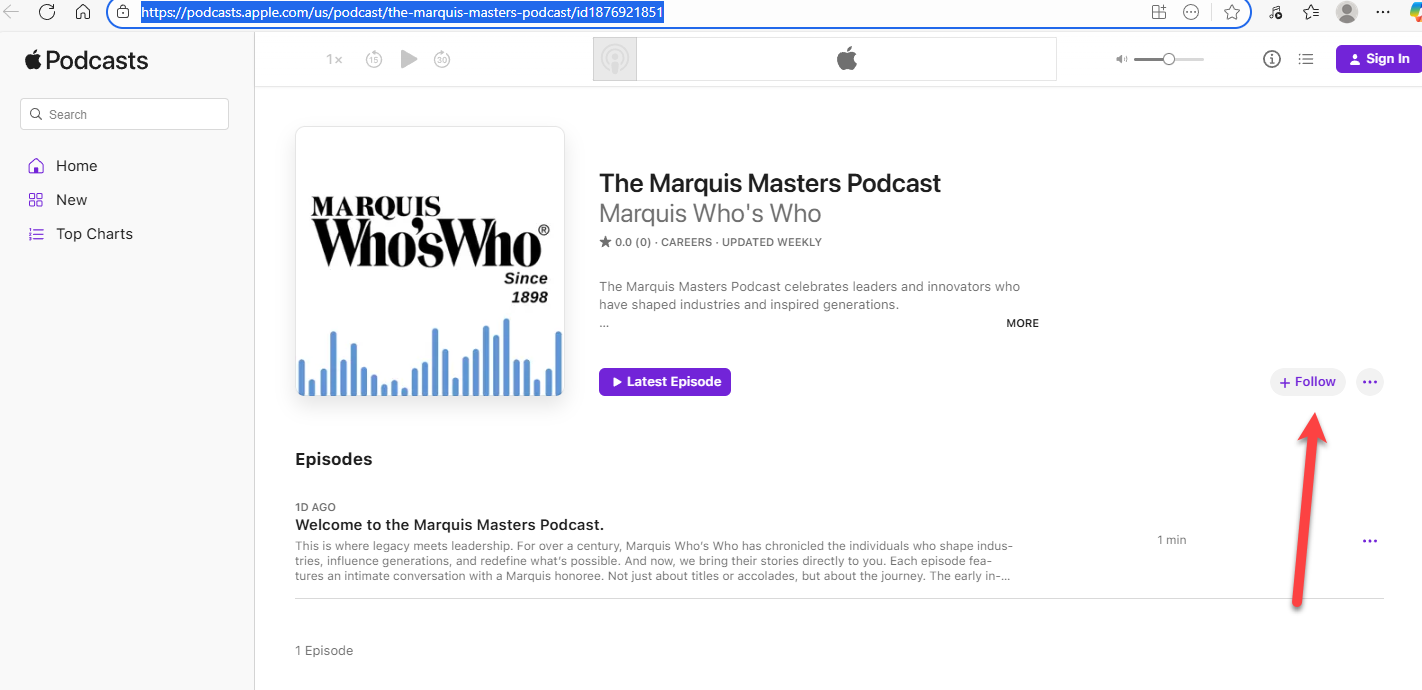Open New in the sidebar
The image size is (1422, 690).
pos(71,200)
